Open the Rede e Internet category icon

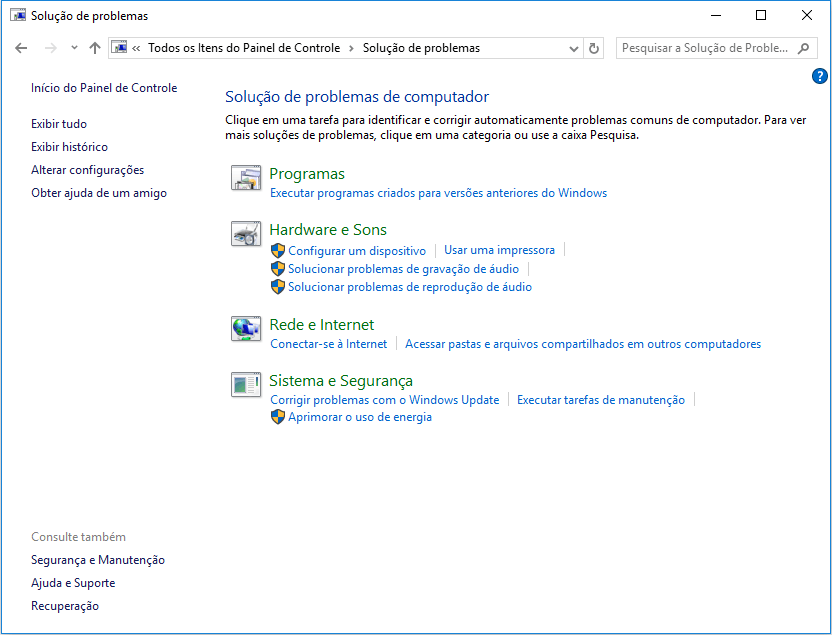pos(245,329)
